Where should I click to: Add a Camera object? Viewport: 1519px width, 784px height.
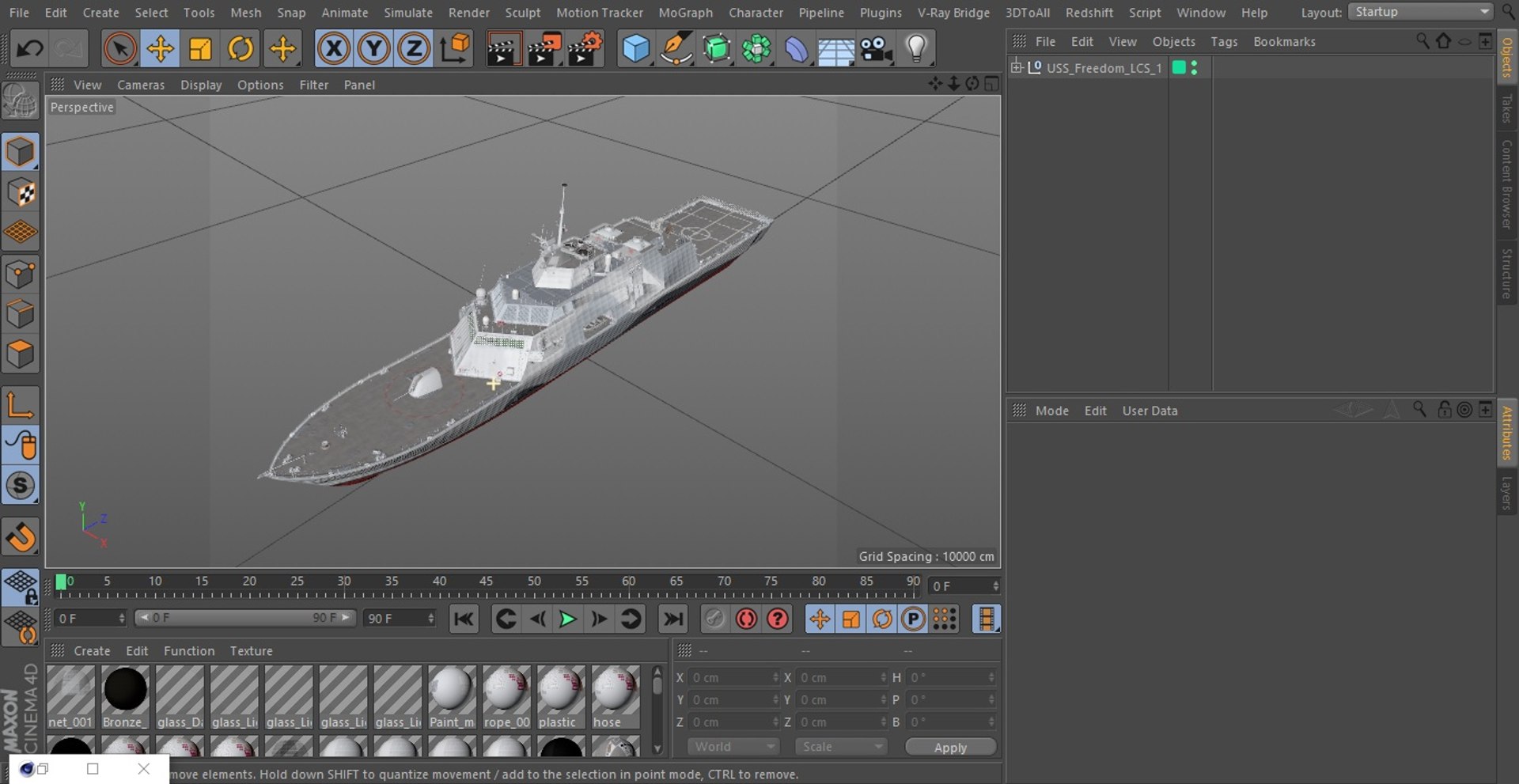click(x=876, y=49)
